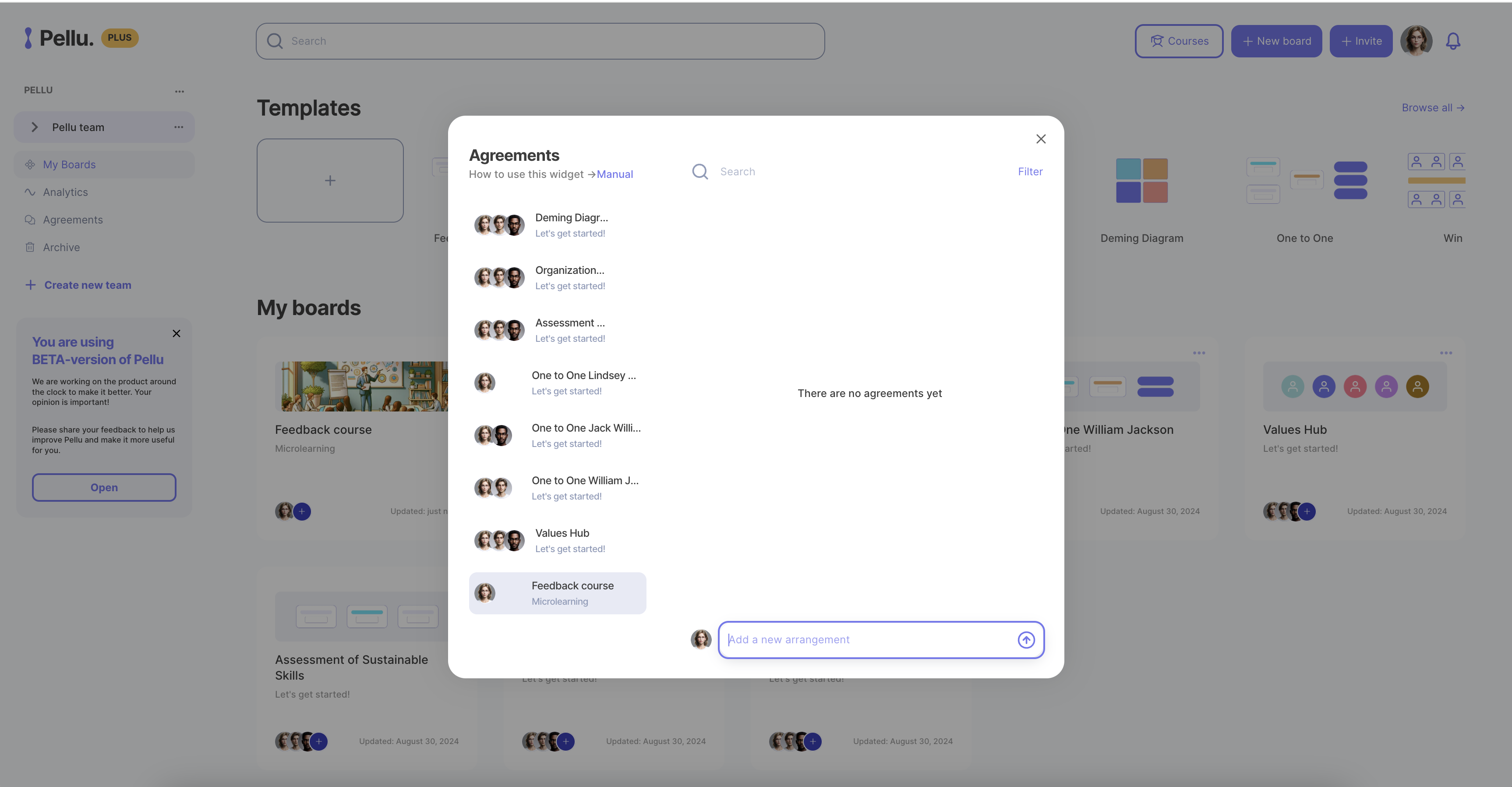Open the Manual link

pos(615,174)
